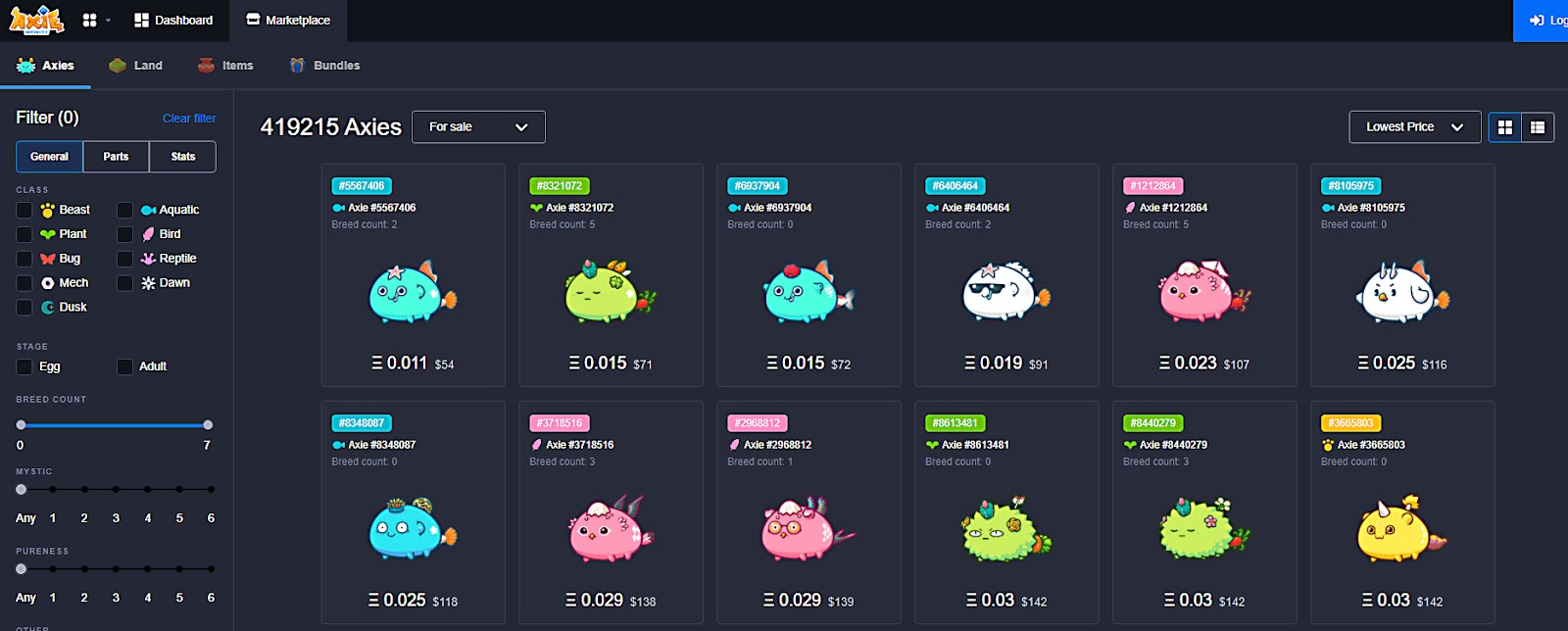Image resolution: width=1568 pixels, height=631 pixels.
Task: Switch to the Items tab
Action: [x=225, y=66]
